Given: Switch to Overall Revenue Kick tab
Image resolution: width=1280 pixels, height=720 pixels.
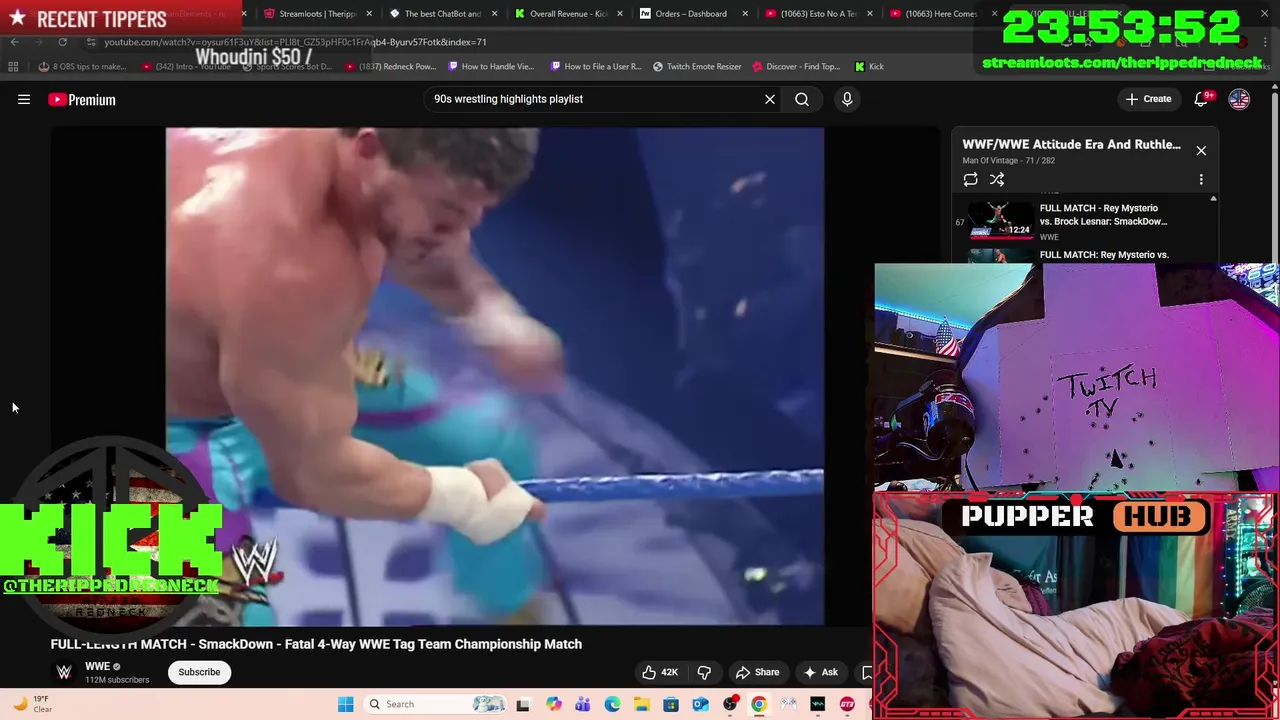Looking at the screenshot, I should [567, 14].
